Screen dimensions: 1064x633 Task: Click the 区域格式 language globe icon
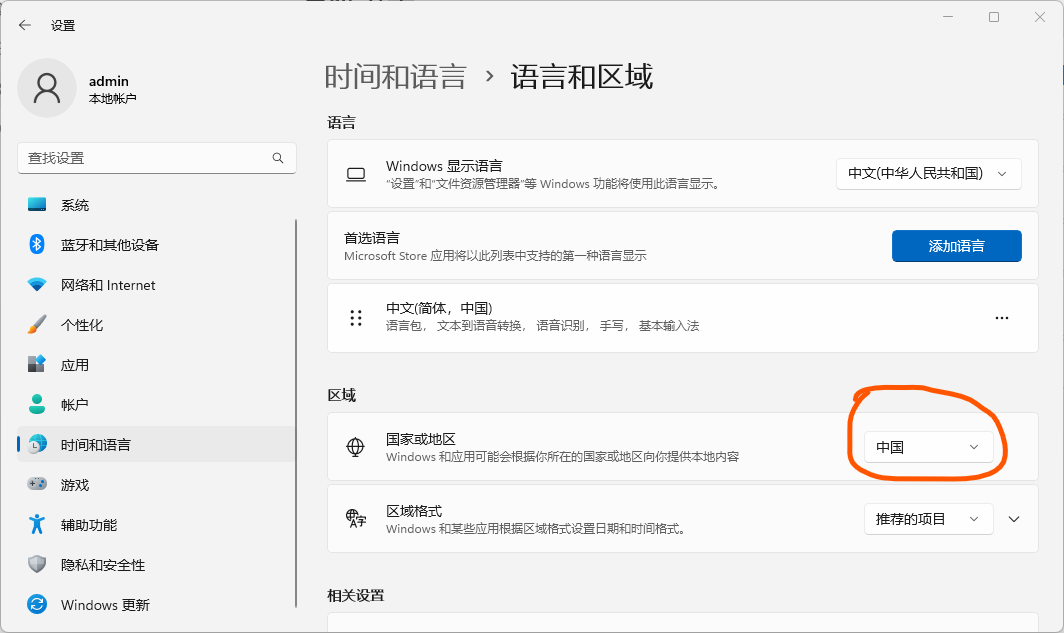coord(356,519)
